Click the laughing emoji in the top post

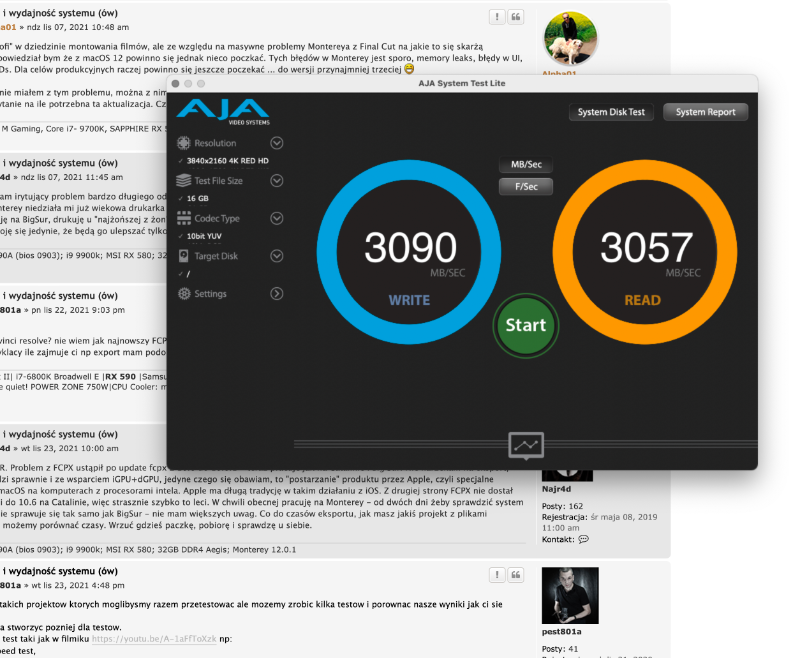pos(409,69)
